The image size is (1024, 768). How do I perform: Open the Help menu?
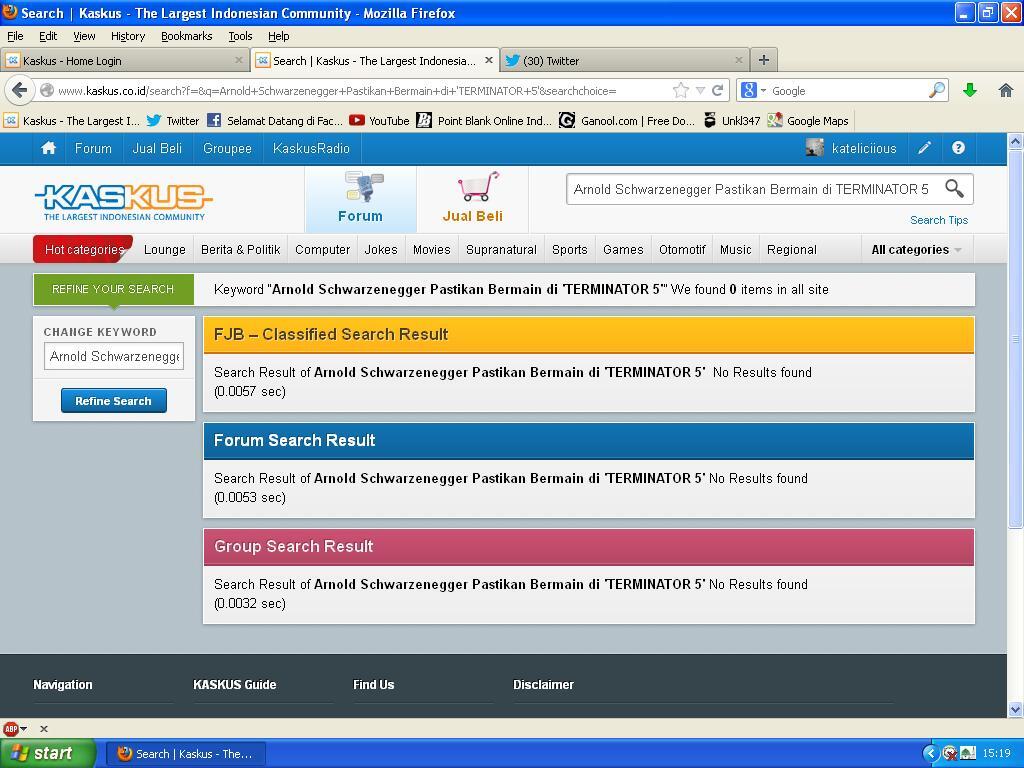click(279, 36)
